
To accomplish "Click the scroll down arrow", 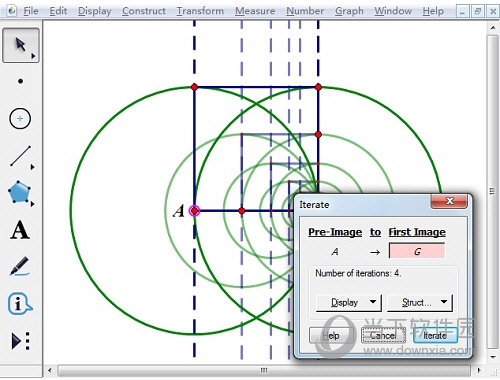I will pyautogui.click(x=493, y=357).
